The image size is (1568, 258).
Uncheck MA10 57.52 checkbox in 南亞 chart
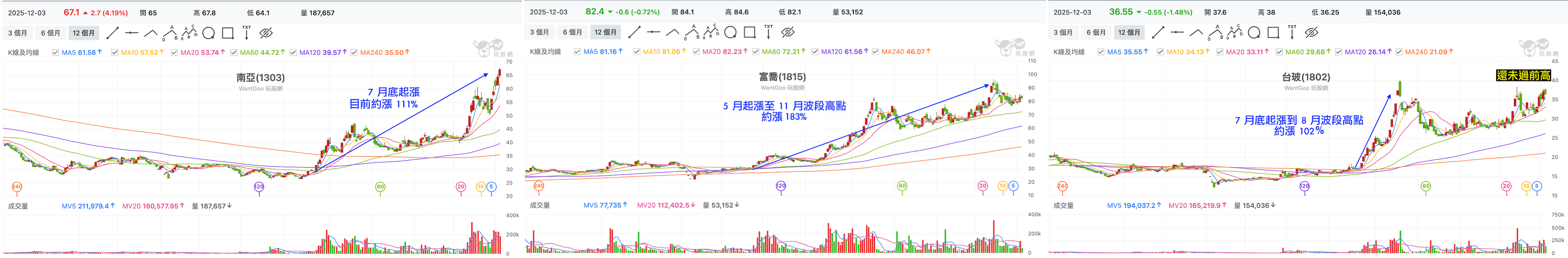(115, 53)
